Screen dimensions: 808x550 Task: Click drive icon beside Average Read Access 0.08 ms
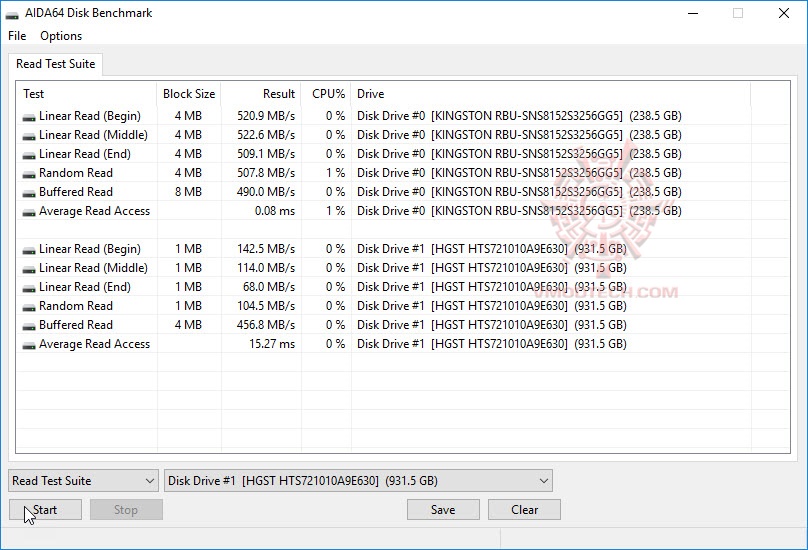pos(29,213)
